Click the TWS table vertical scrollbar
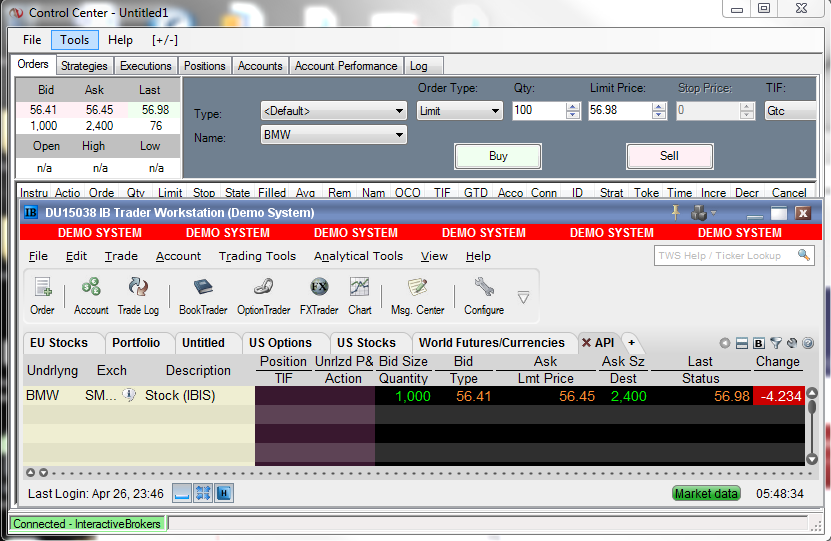The image size is (831, 541). pyautogui.click(x=811, y=426)
